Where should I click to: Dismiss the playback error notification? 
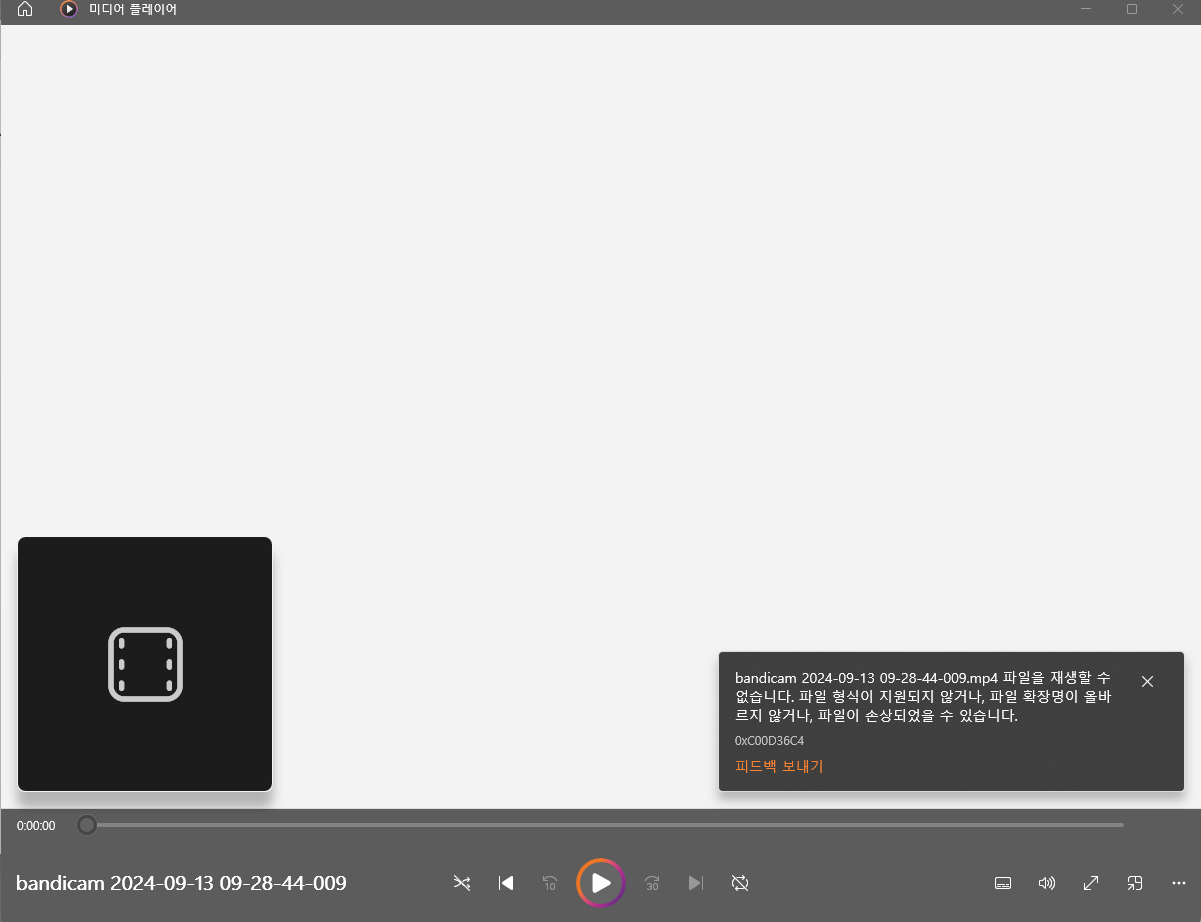(x=1147, y=681)
